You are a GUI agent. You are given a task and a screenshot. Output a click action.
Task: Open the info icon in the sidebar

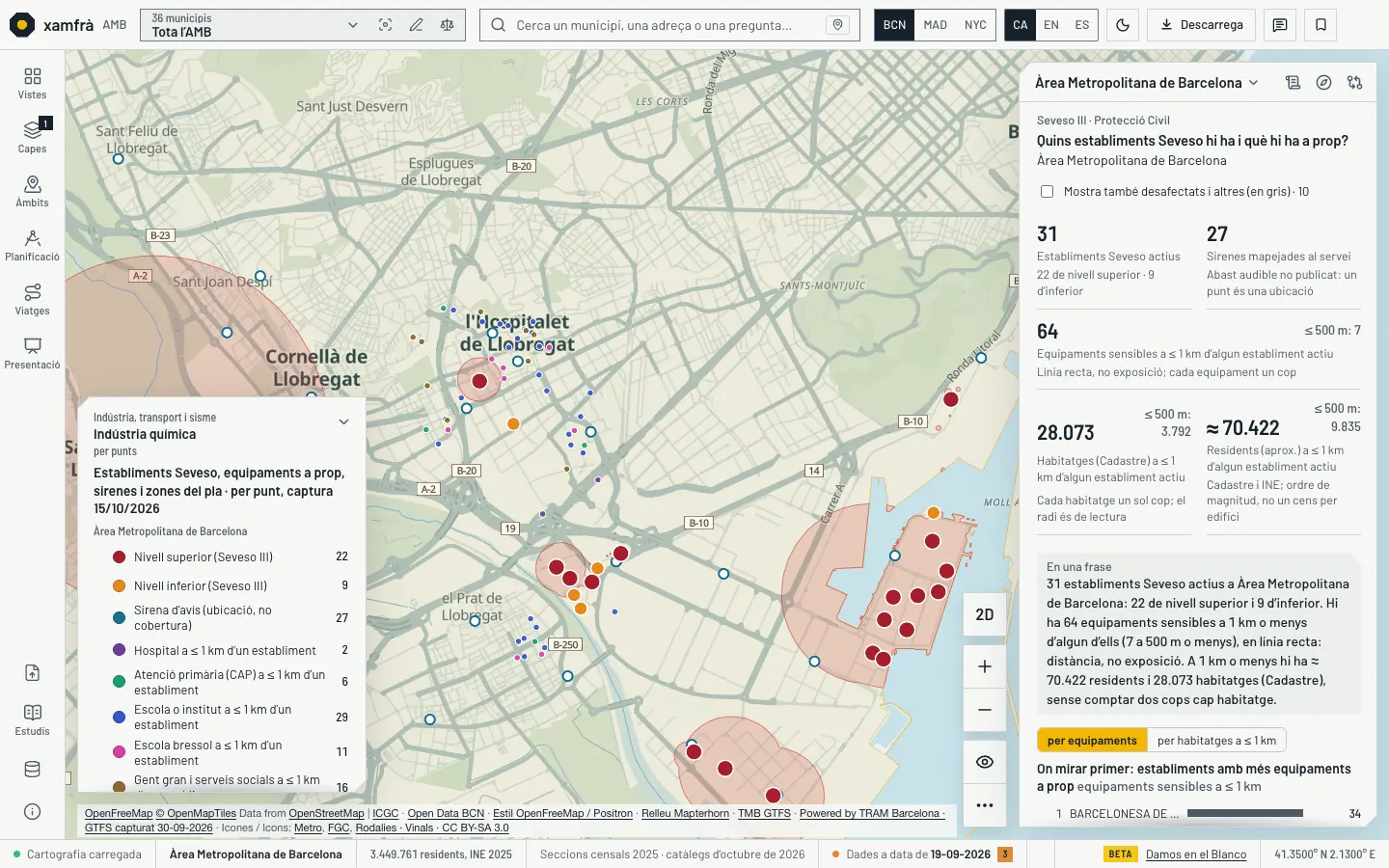coord(32,812)
